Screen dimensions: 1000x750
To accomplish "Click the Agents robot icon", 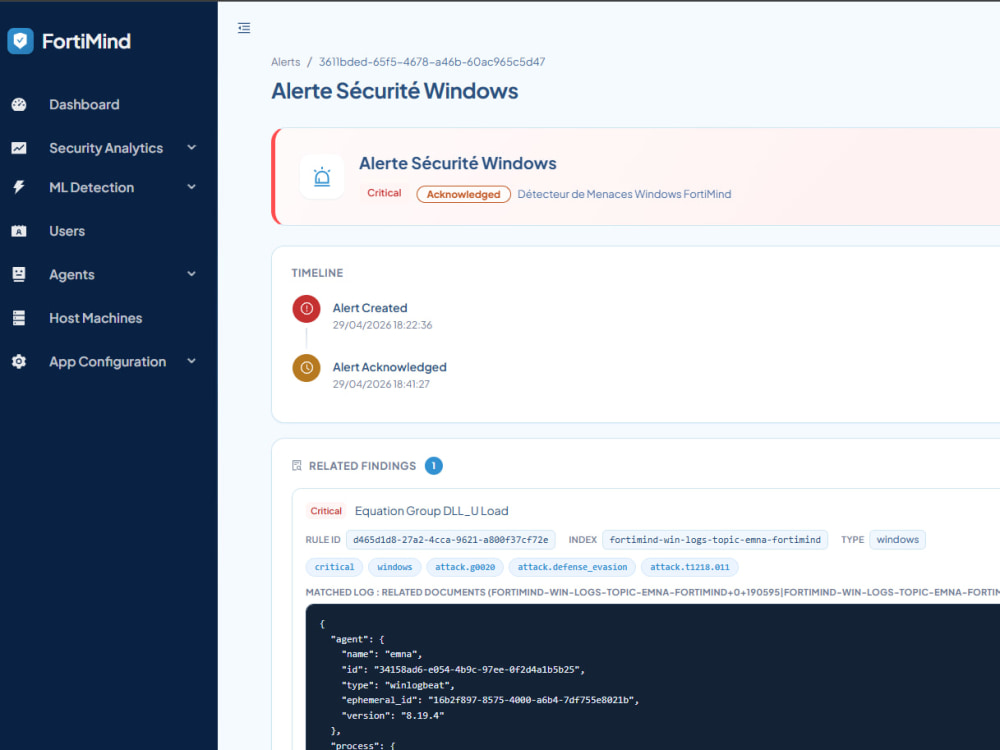I will 19,274.
